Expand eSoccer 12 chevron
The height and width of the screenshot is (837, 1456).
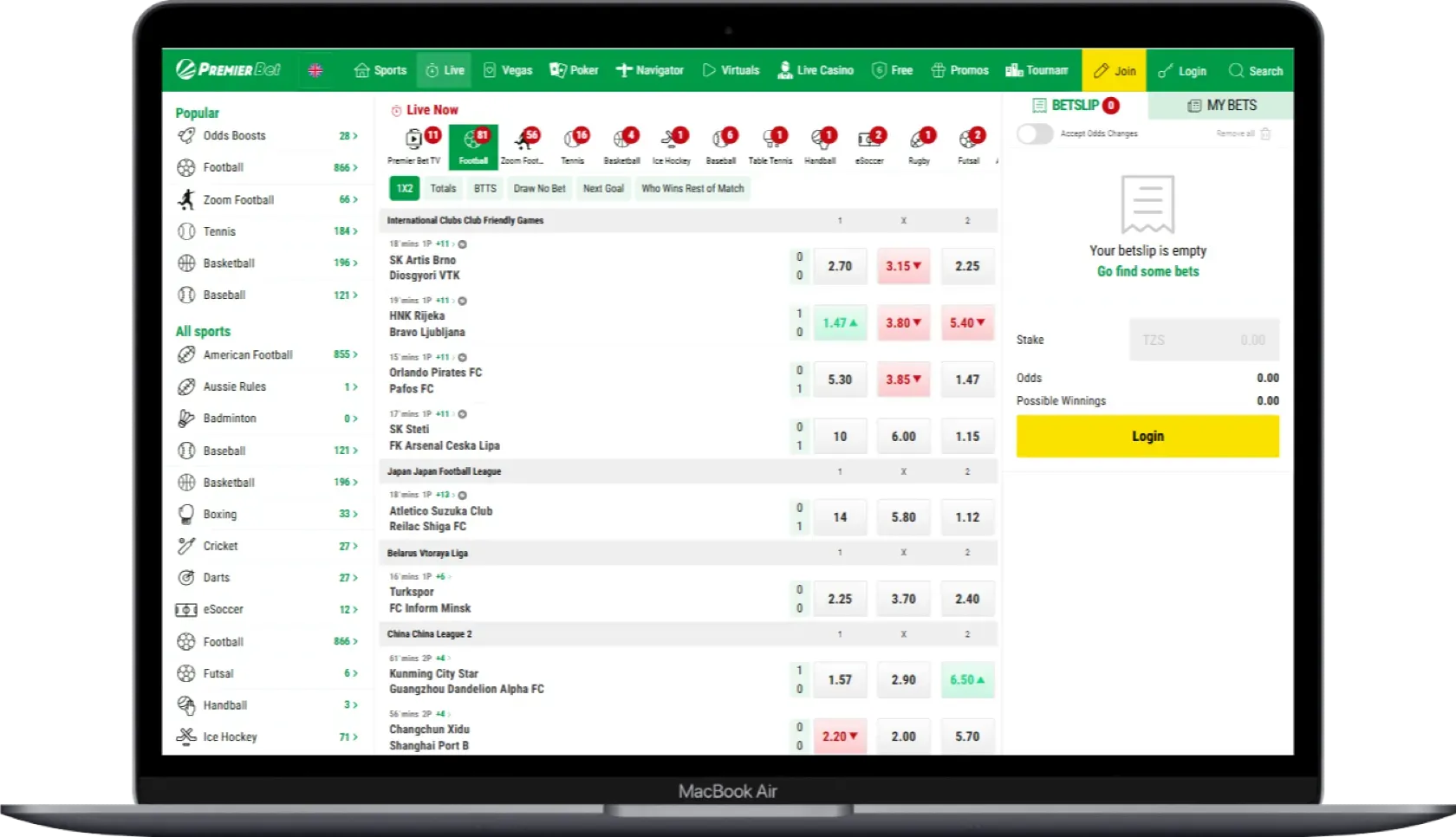[355, 609]
